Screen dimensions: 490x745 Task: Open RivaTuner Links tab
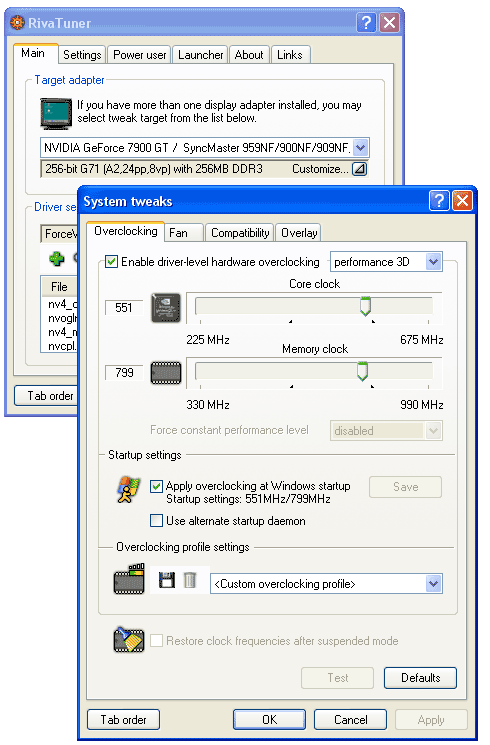point(290,55)
